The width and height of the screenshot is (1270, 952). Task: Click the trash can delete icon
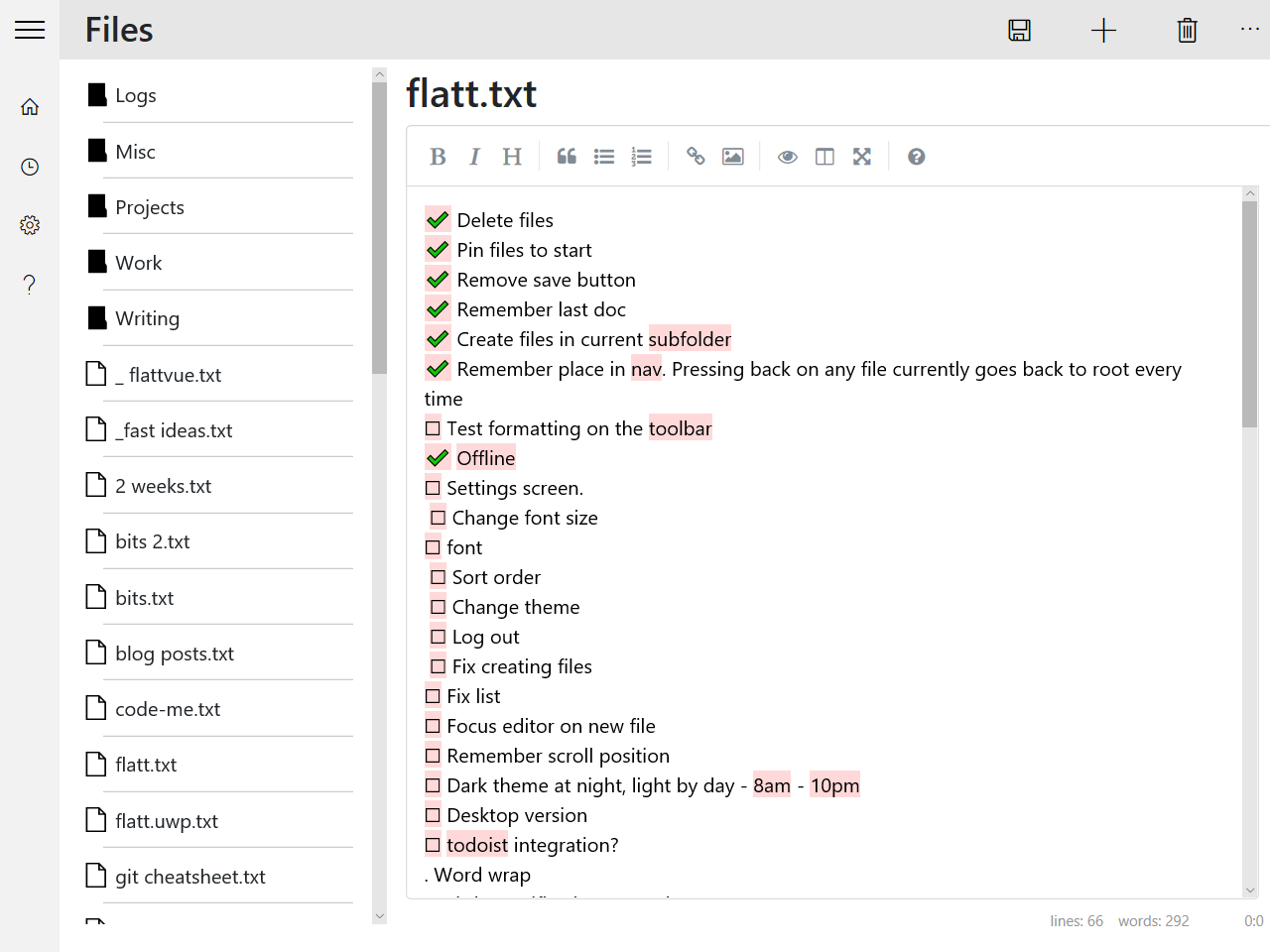[1187, 30]
